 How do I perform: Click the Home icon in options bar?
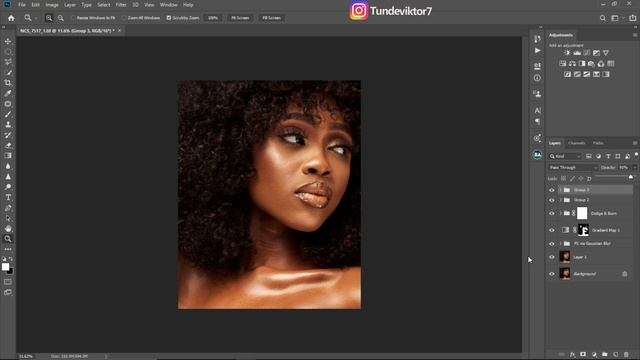point(11,18)
